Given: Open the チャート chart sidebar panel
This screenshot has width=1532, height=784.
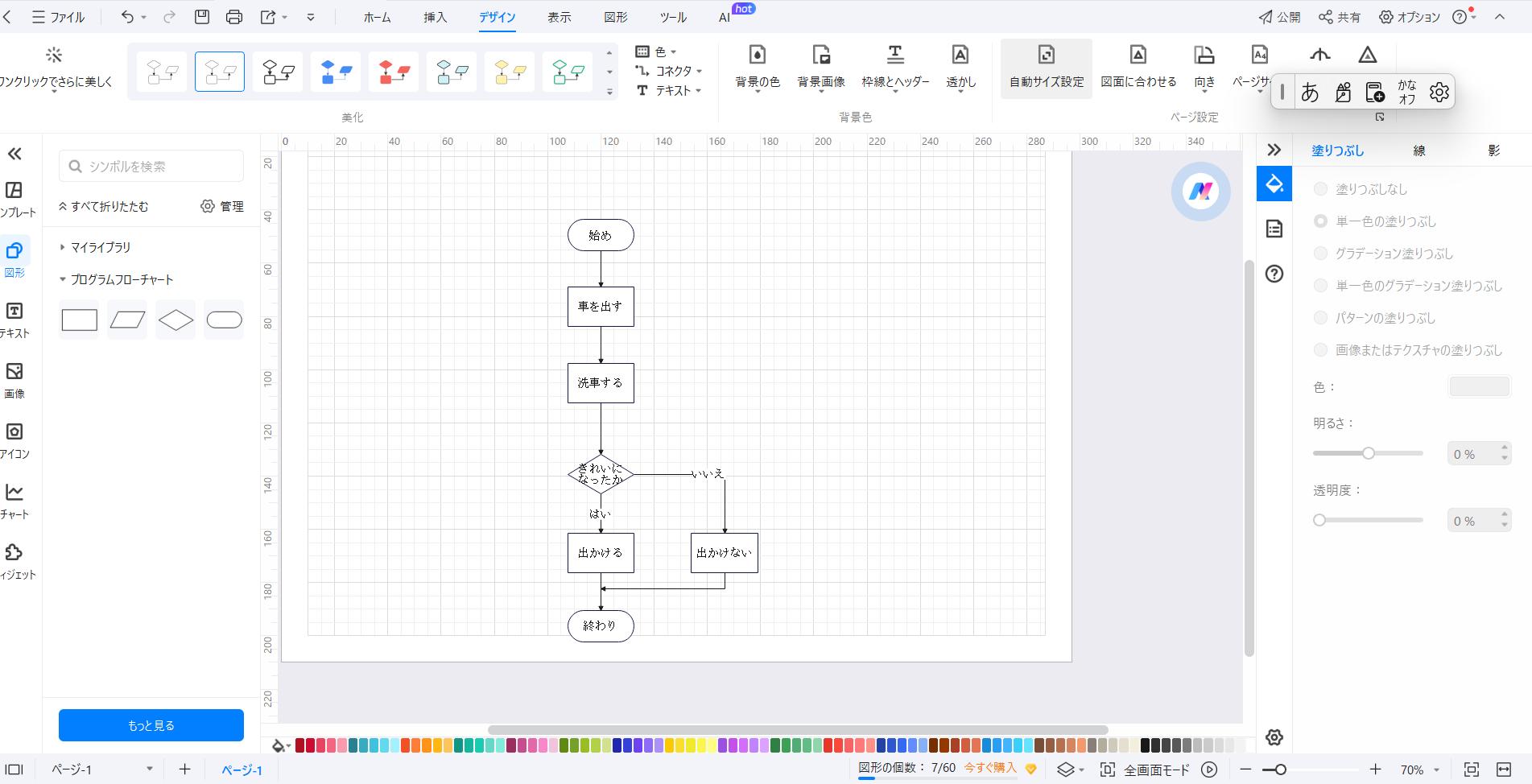Looking at the screenshot, I should [x=14, y=501].
